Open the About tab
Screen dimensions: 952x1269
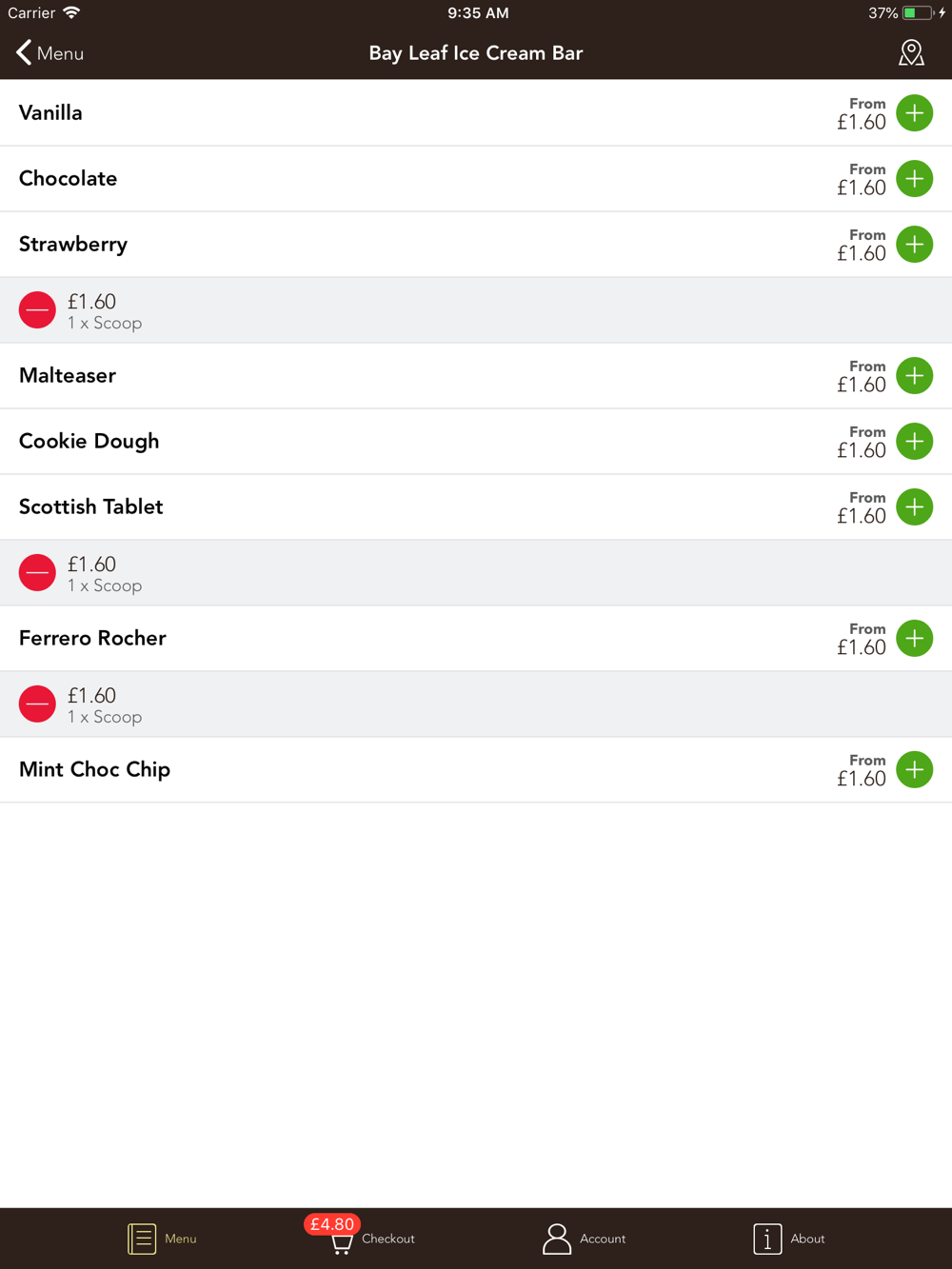[789, 1239]
